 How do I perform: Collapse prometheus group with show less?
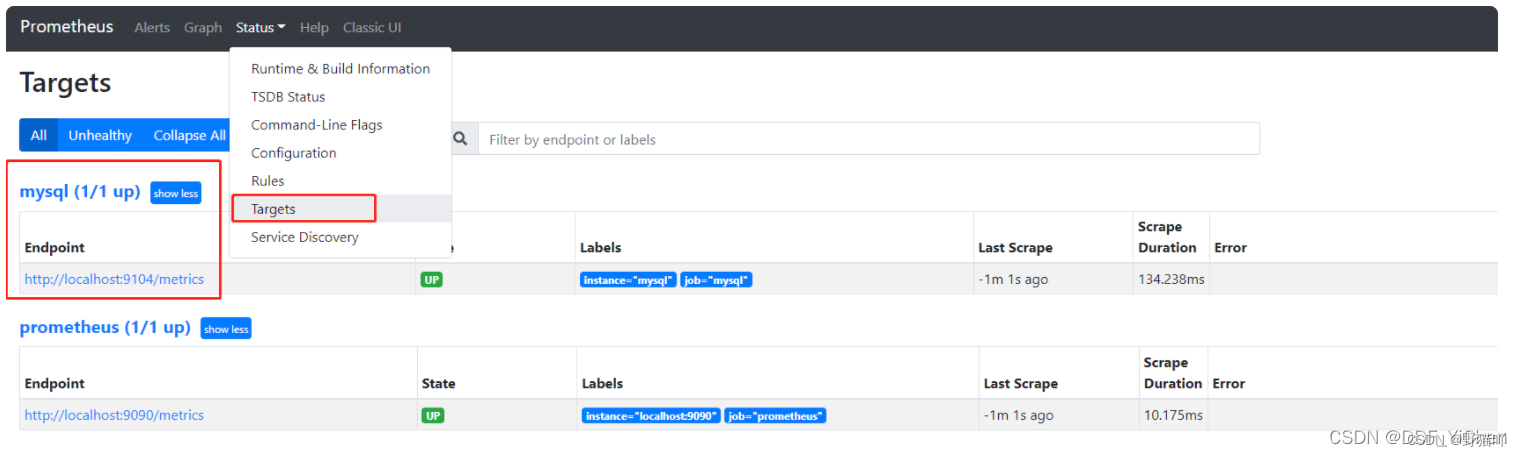pos(226,328)
